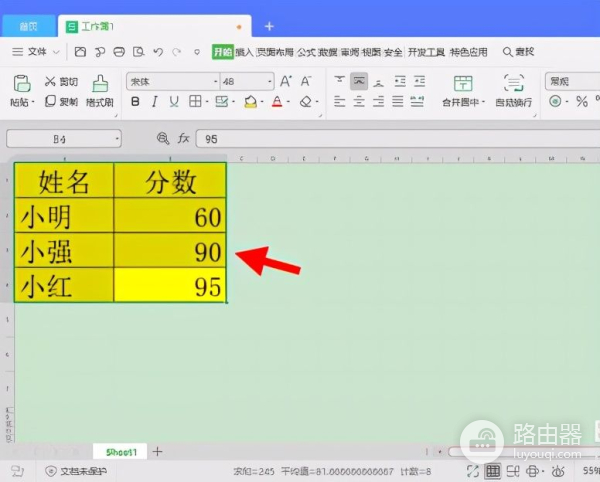The height and width of the screenshot is (482, 600).
Task: Activate the Format Painter brush
Action: click(100, 91)
